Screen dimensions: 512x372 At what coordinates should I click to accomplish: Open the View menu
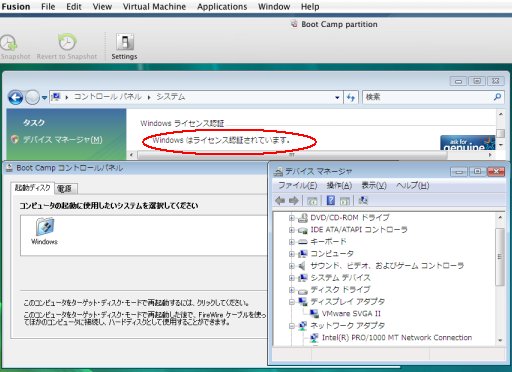pos(102,7)
